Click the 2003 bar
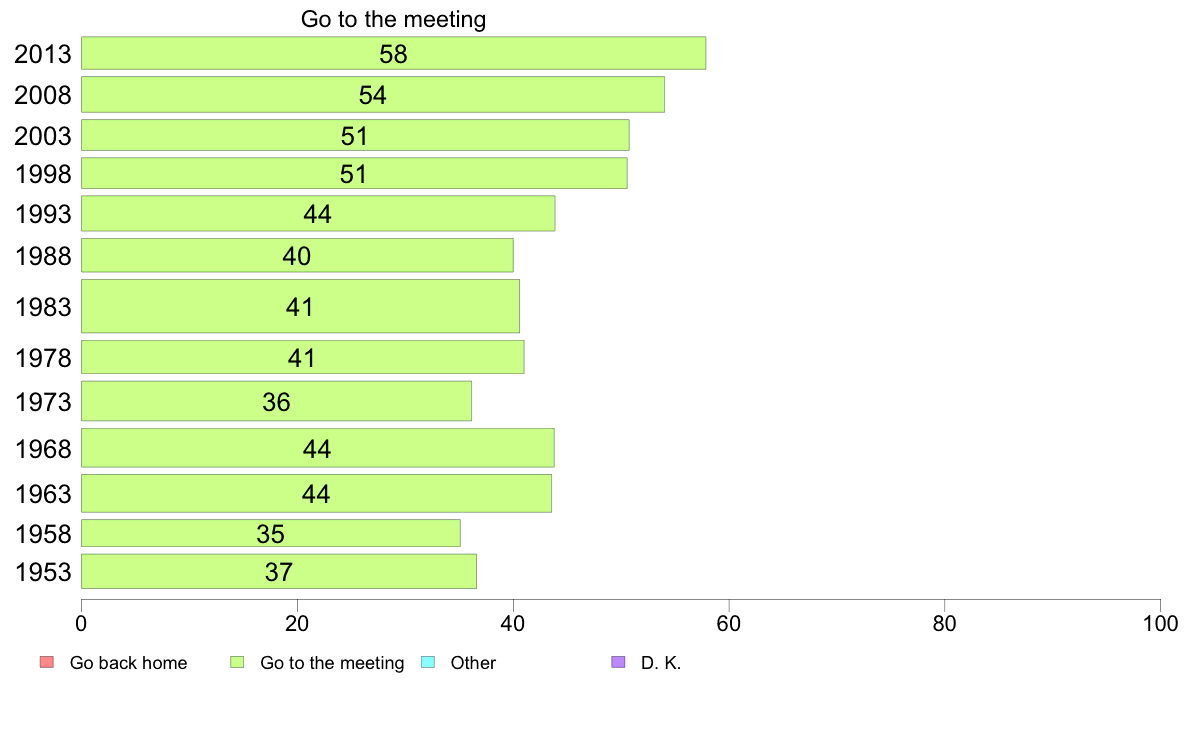 (355, 135)
